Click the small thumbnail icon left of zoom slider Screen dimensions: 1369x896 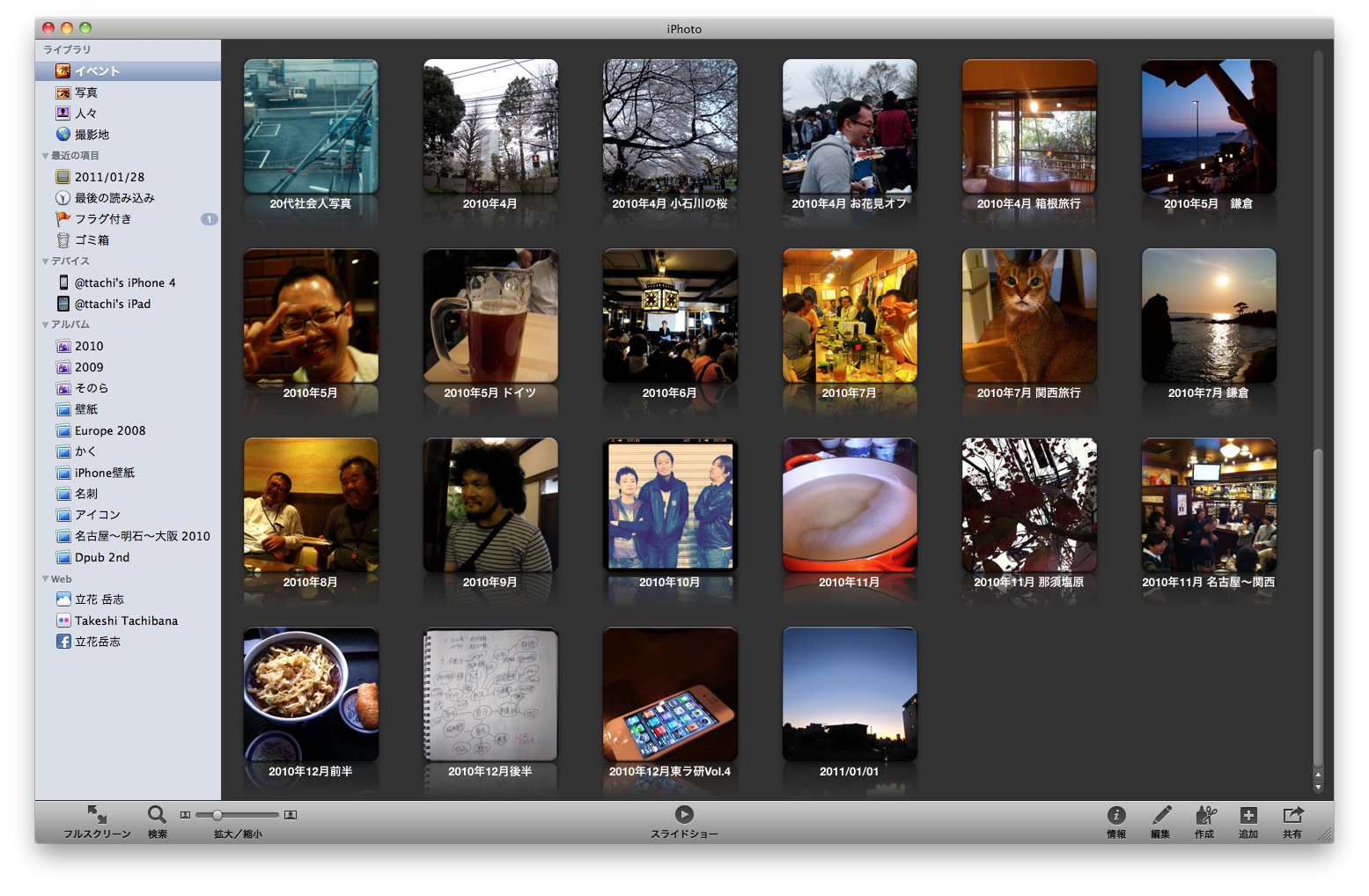coord(185,815)
